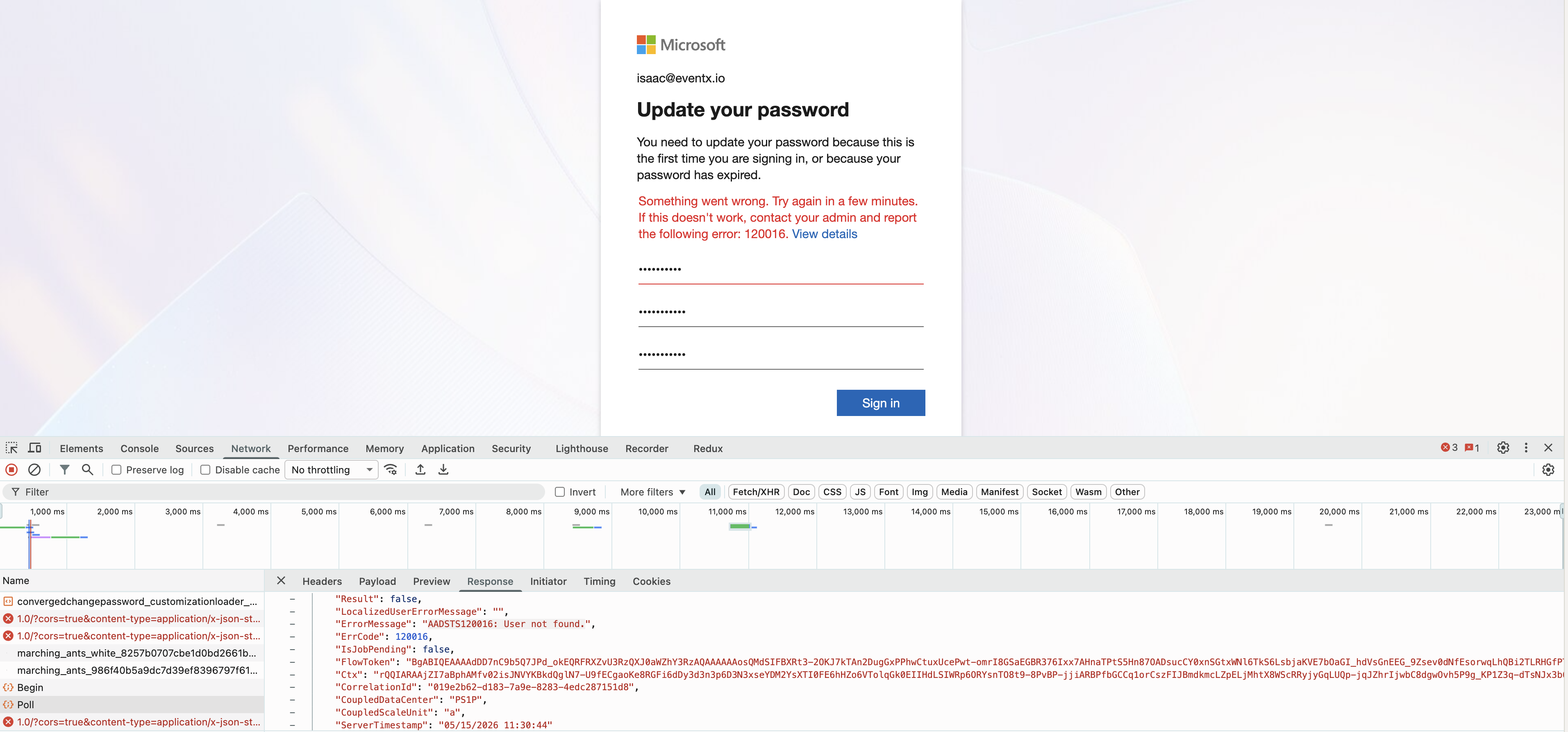Select the marching_ants_white request row

(x=132, y=653)
